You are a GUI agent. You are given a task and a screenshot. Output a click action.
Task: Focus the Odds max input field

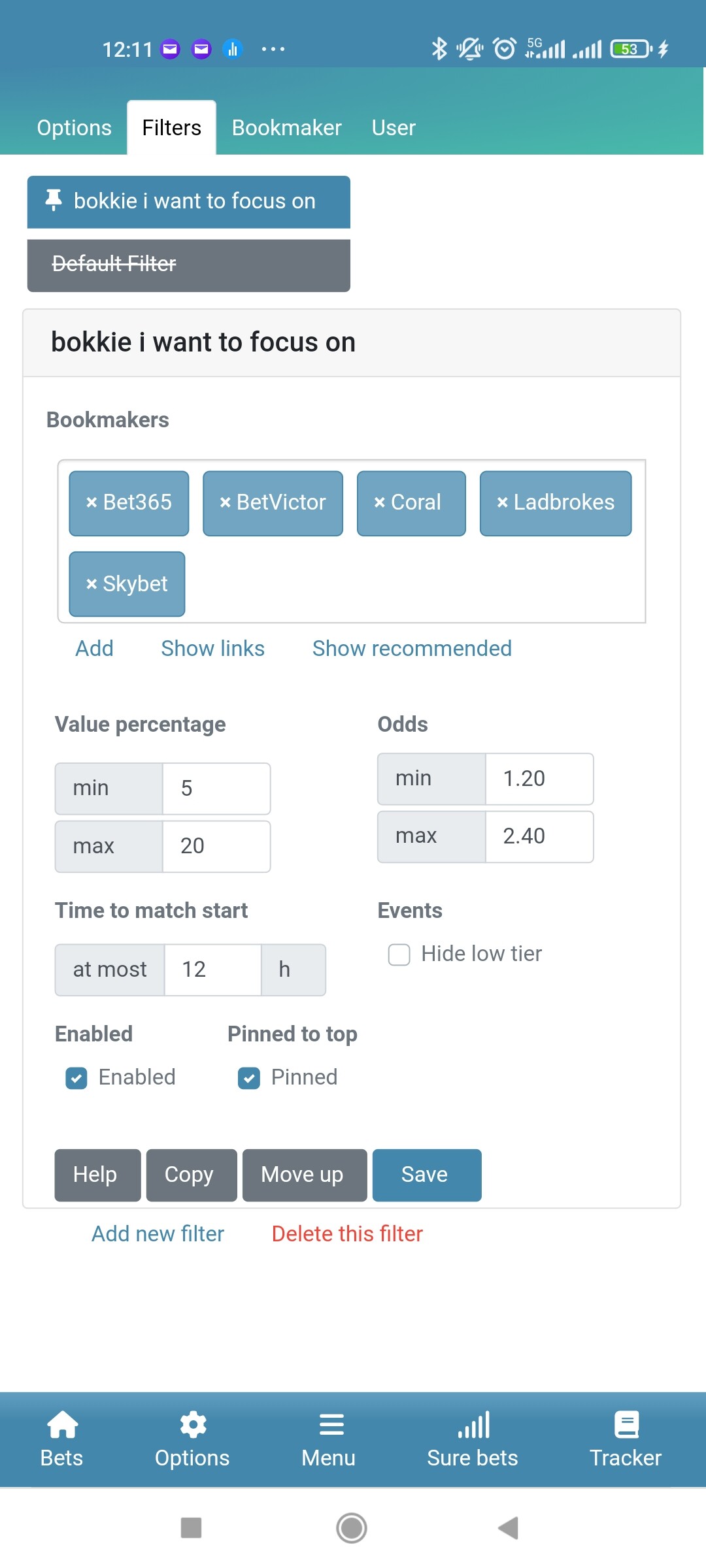(x=539, y=836)
